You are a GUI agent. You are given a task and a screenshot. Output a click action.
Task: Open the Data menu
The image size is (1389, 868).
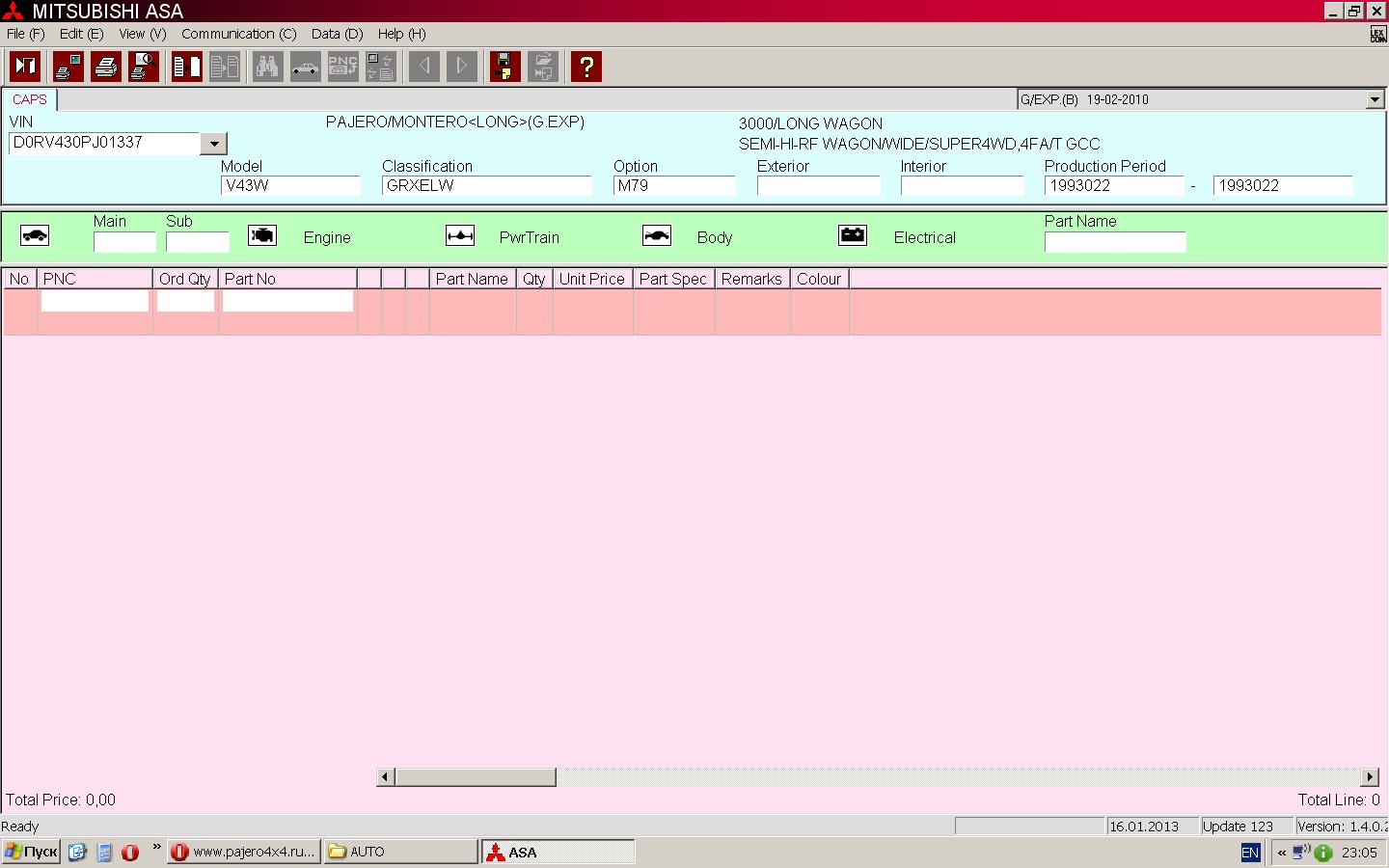pyautogui.click(x=337, y=34)
